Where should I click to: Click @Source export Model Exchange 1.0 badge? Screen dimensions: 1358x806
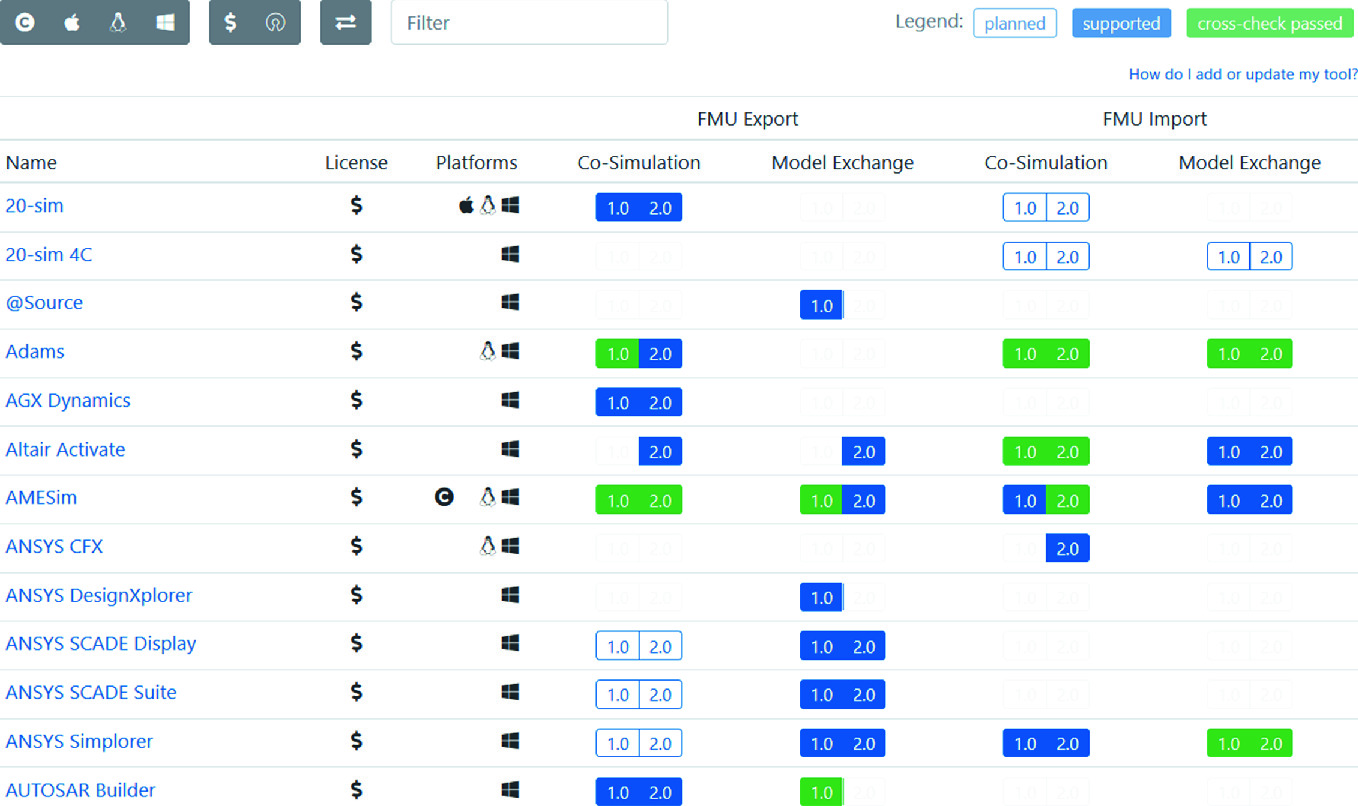point(821,306)
